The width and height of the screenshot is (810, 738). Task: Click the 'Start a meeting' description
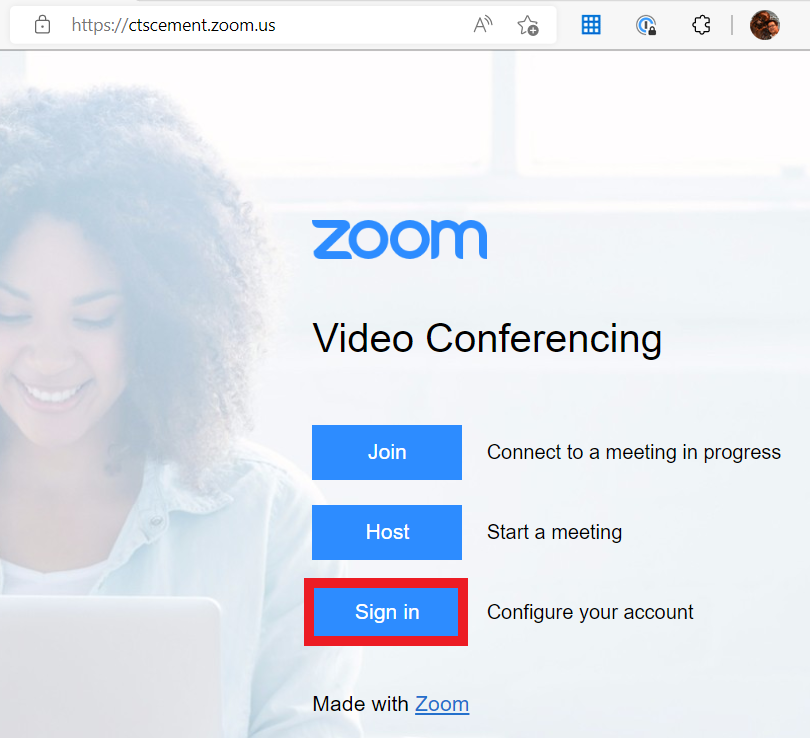pos(554,532)
